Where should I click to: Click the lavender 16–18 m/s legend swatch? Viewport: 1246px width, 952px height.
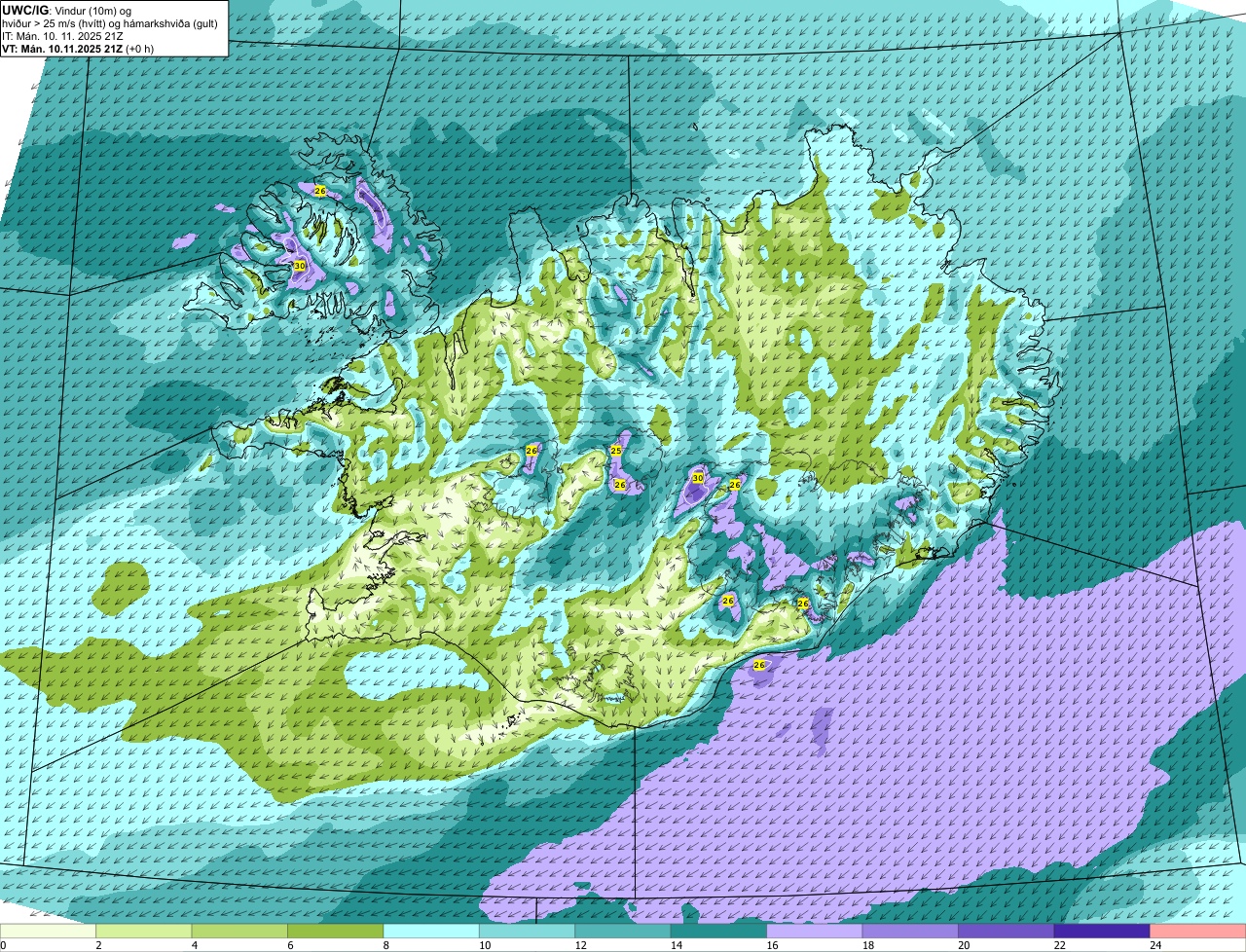point(815,931)
